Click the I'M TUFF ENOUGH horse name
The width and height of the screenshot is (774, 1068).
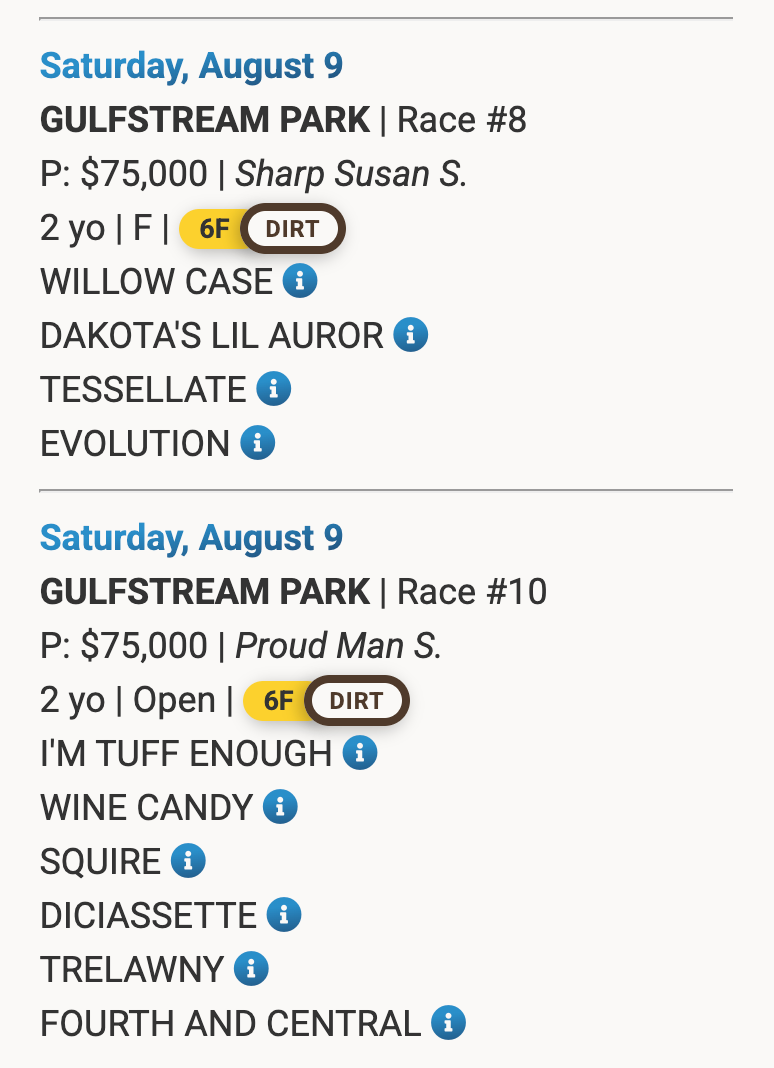click(186, 754)
